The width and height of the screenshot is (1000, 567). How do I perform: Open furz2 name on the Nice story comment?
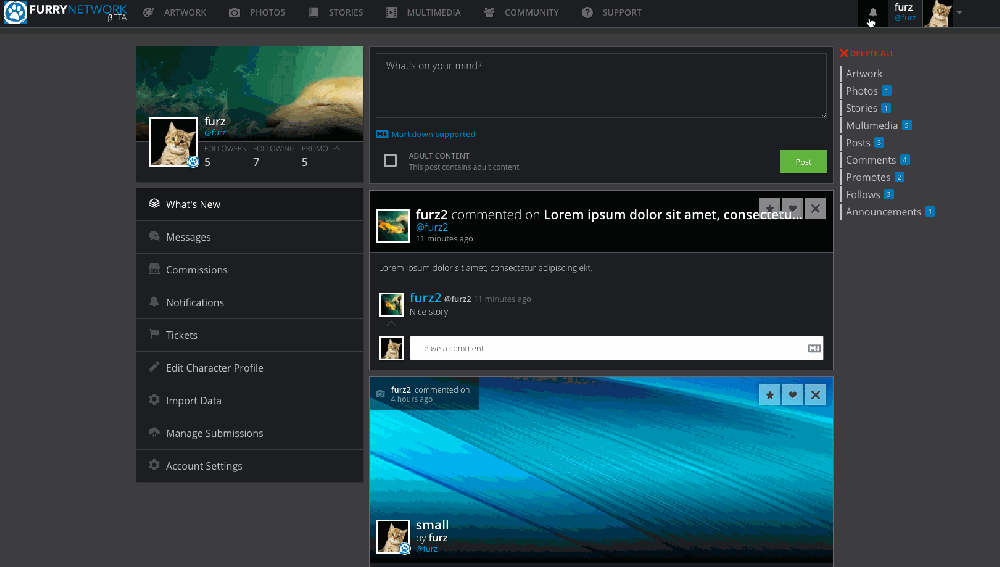click(x=425, y=297)
